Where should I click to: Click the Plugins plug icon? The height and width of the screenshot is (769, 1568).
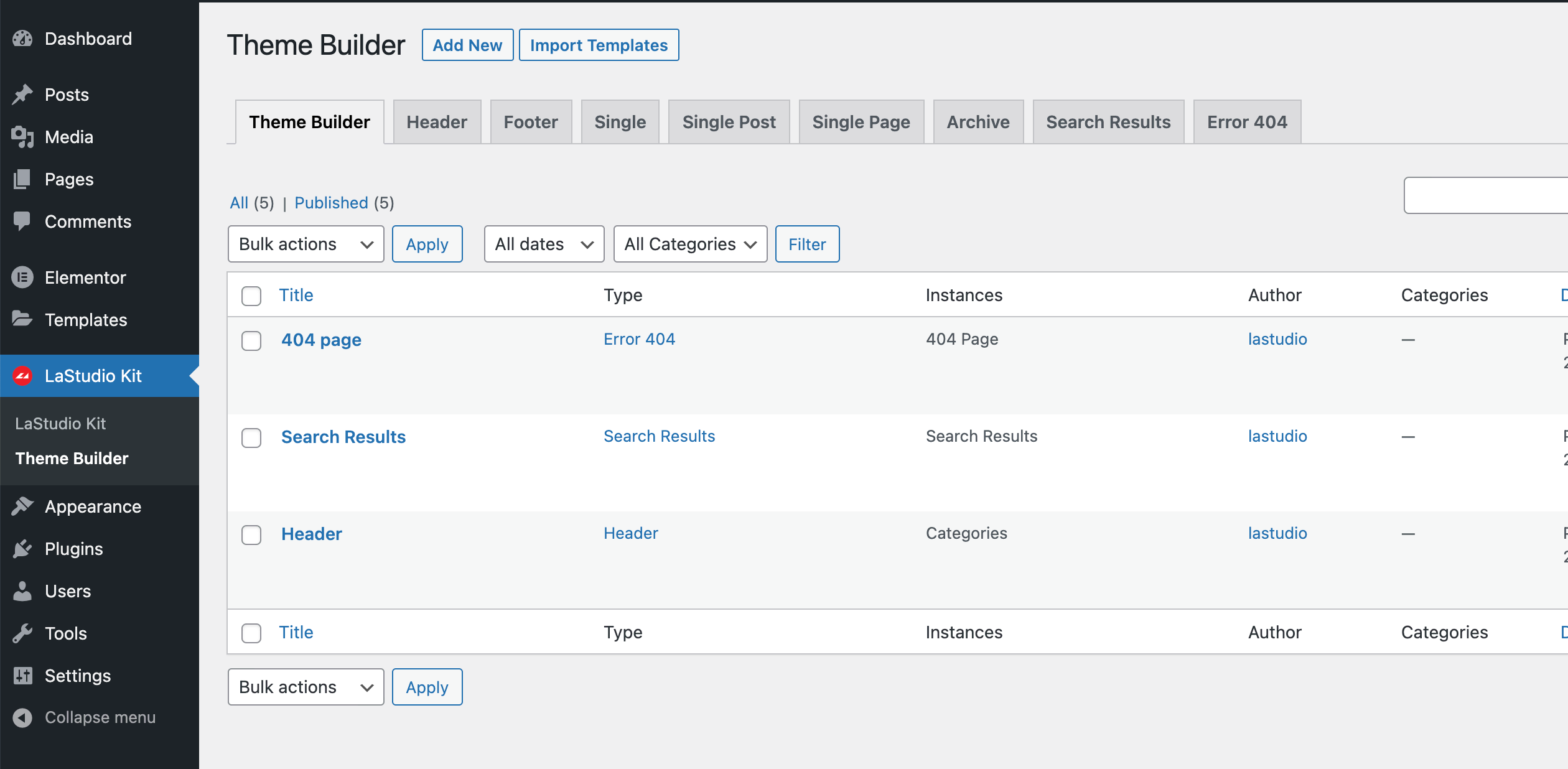point(22,549)
